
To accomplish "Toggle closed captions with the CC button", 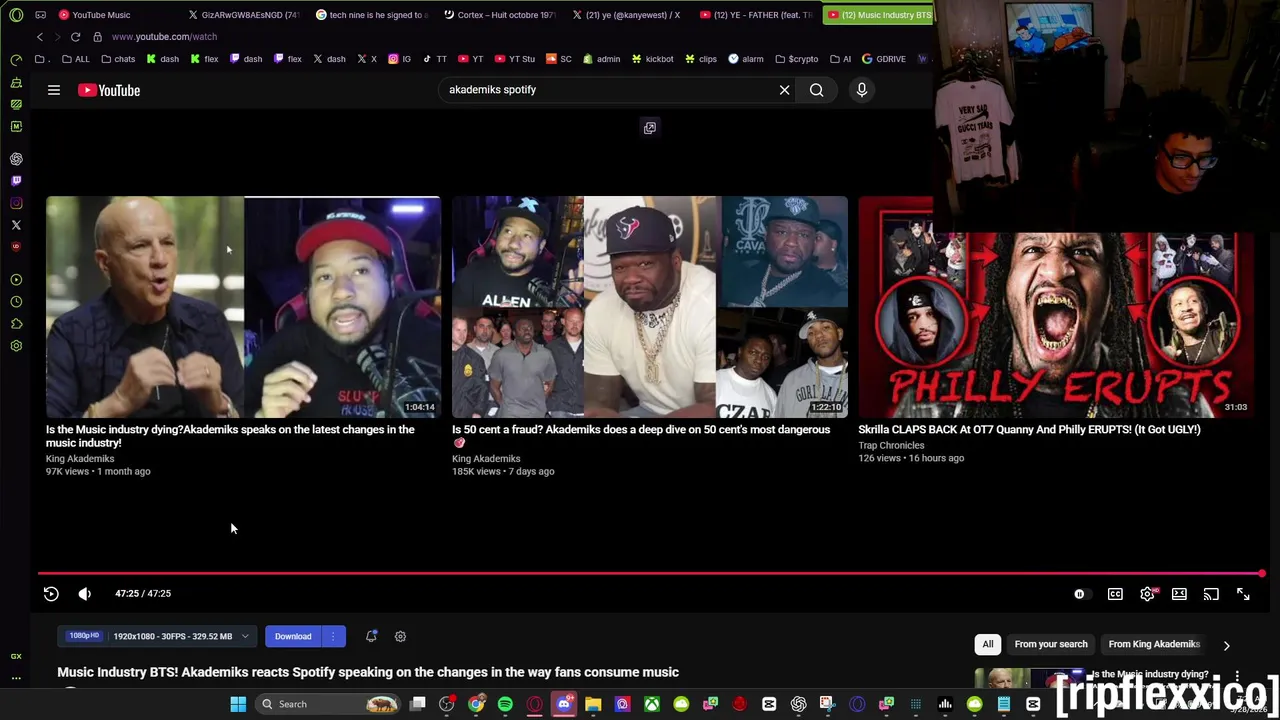I will 1115,594.
